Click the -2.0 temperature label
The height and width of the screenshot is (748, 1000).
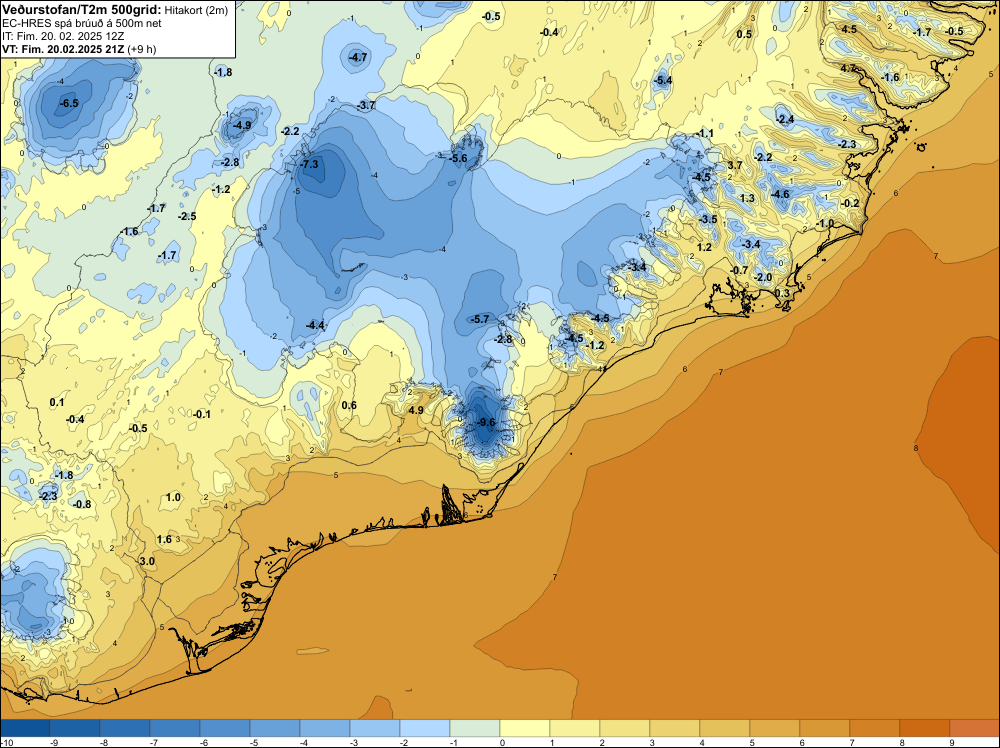pos(763,277)
